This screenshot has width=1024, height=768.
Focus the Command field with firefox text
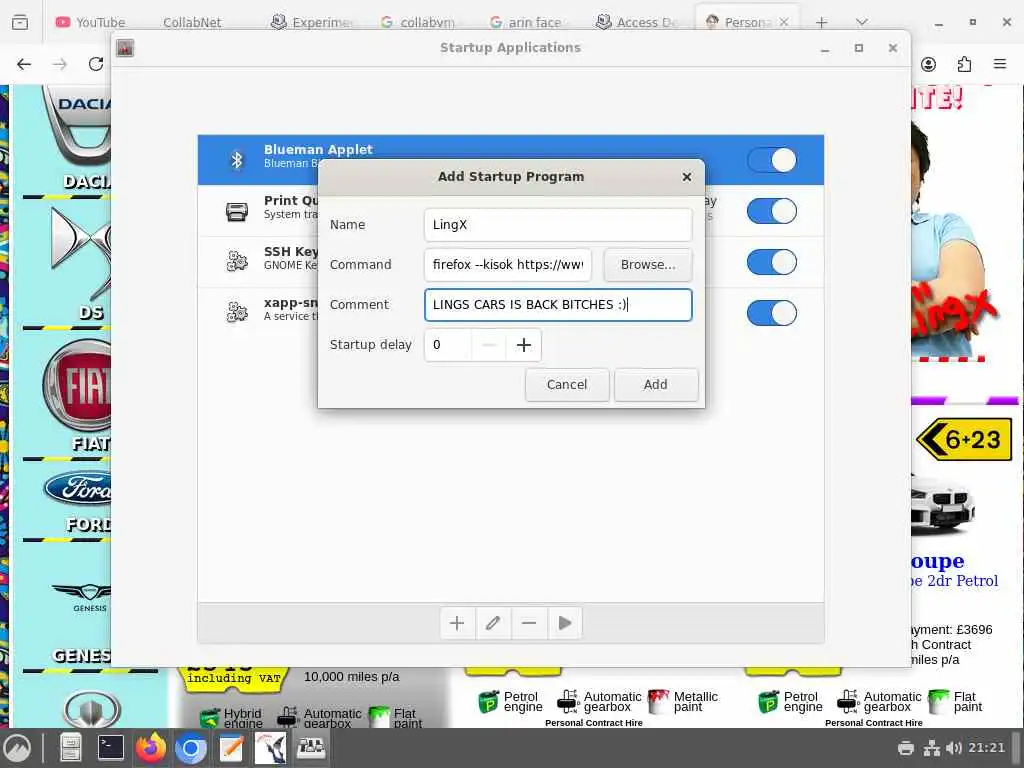click(507, 264)
